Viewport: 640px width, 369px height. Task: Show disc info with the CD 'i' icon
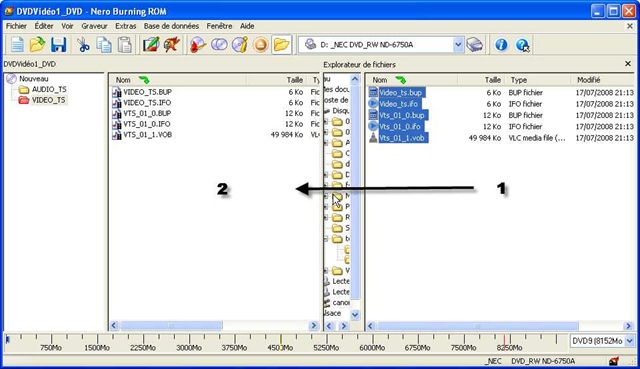(240, 44)
